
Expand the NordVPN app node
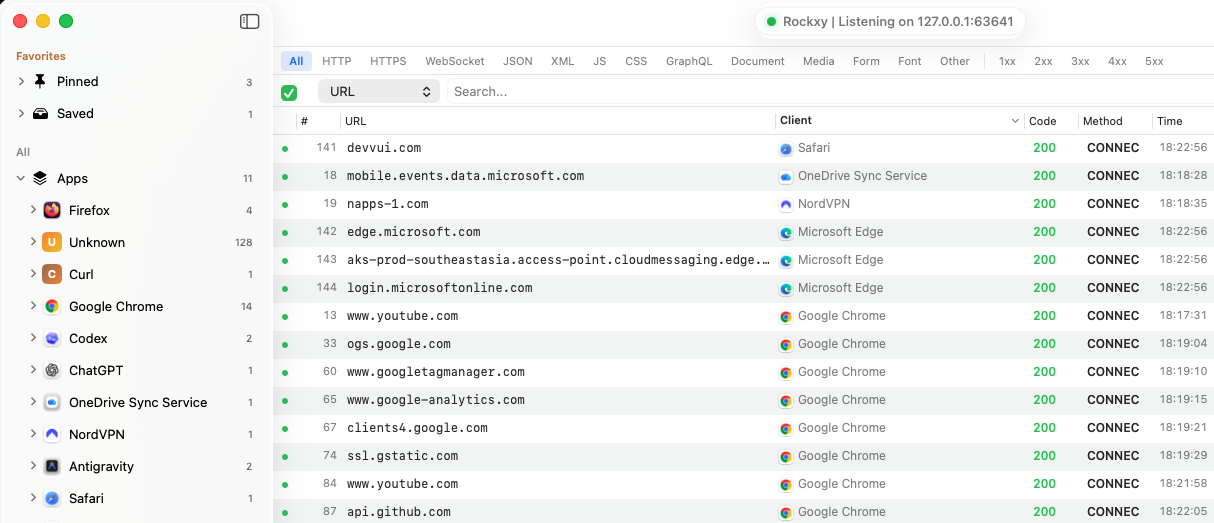33,434
